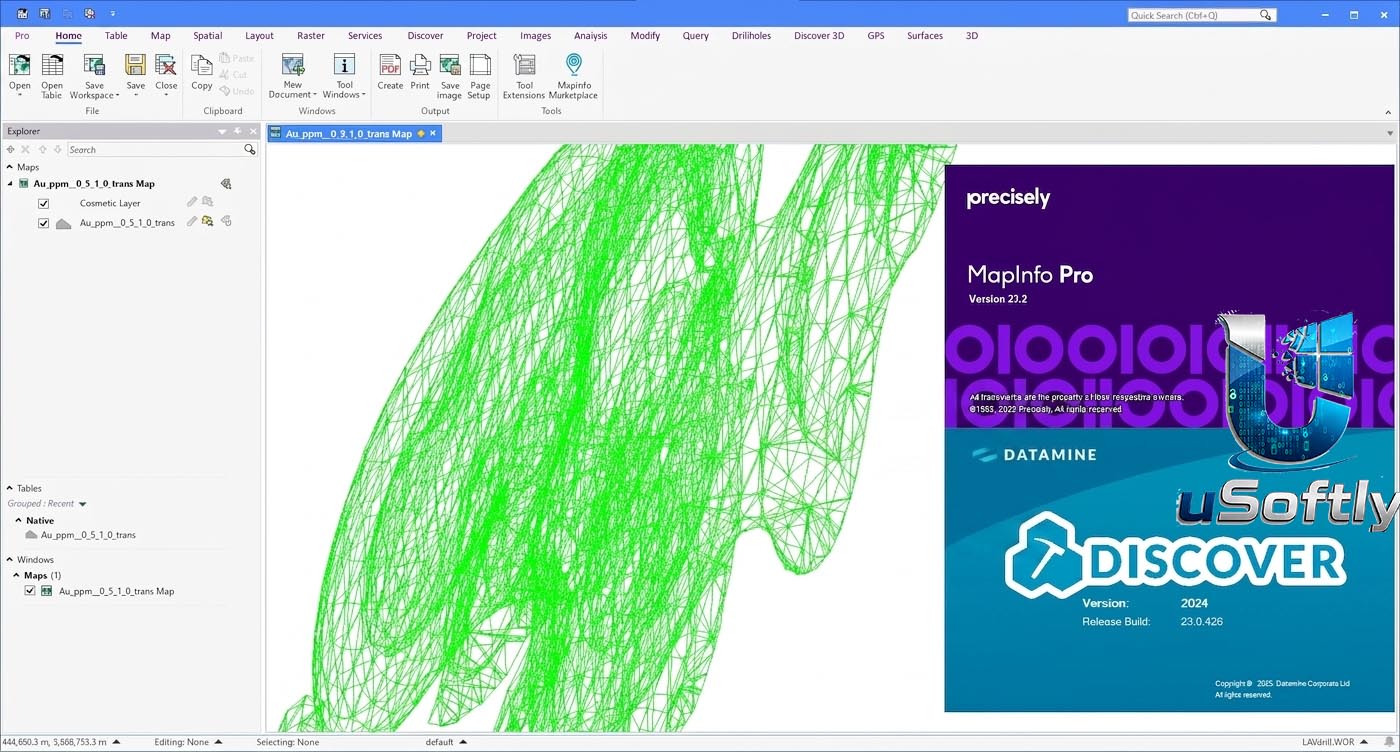Switch to the Drillholes ribbon tab
Image resolution: width=1400 pixels, height=752 pixels.
coord(750,35)
